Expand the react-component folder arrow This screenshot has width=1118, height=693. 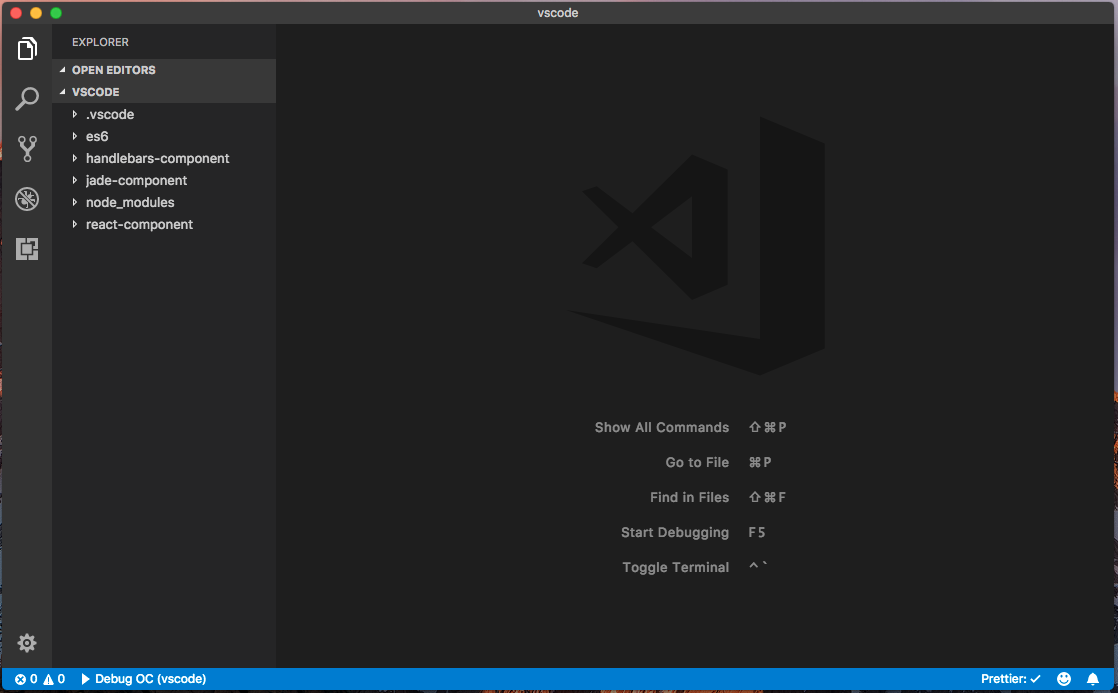click(75, 225)
